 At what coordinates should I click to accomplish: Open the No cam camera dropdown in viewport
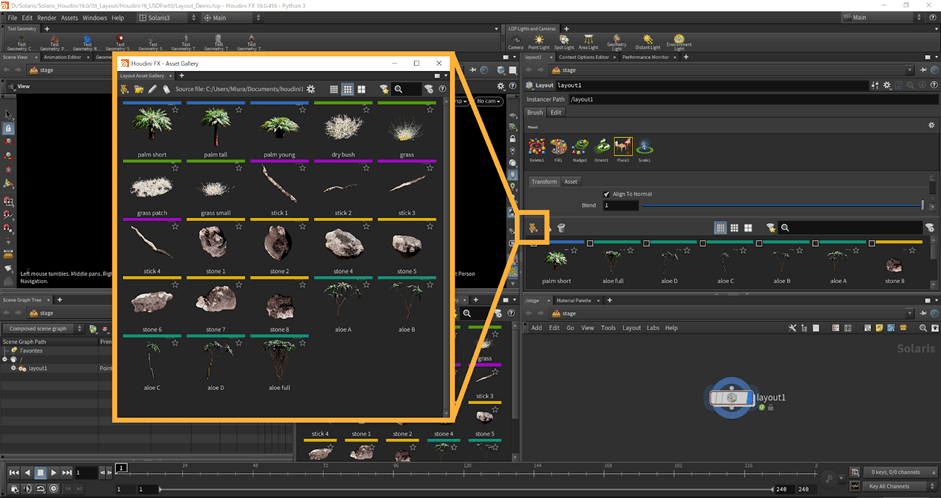pyautogui.click(x=489, y=101)
